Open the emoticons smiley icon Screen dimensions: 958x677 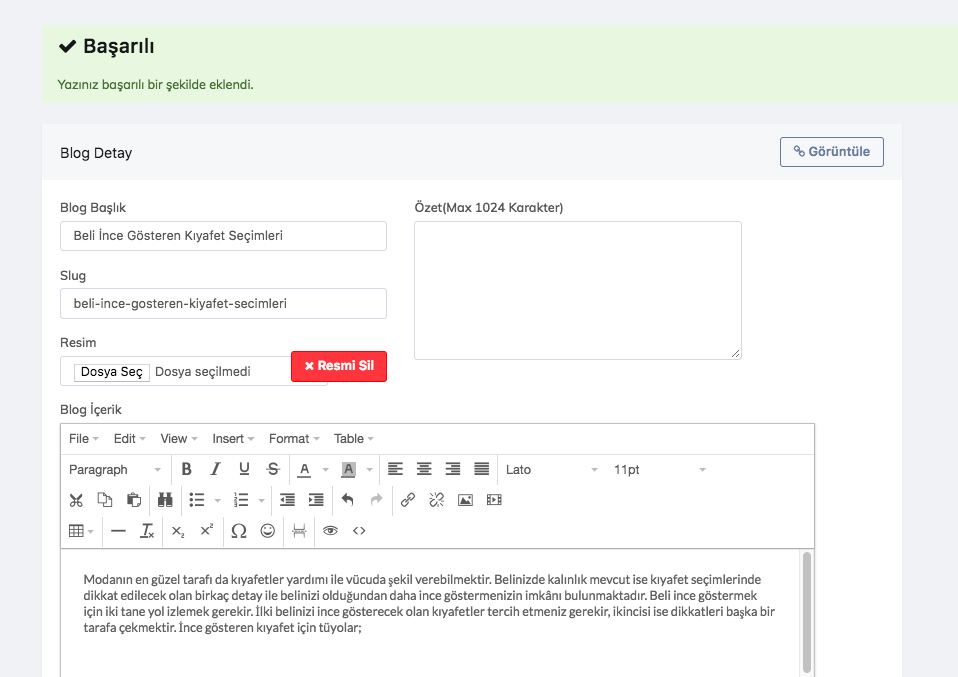tap(268, 531)
